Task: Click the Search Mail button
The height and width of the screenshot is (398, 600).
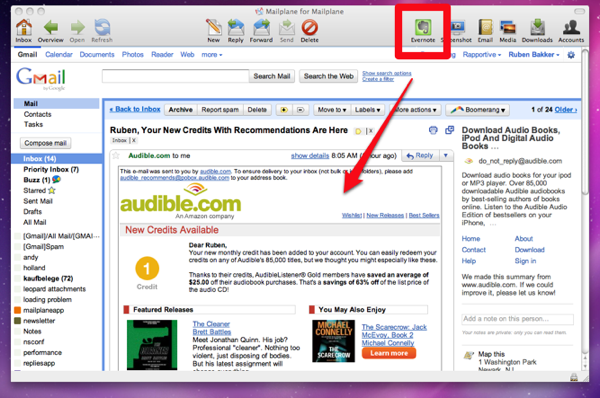Action: tap(272, 76)
